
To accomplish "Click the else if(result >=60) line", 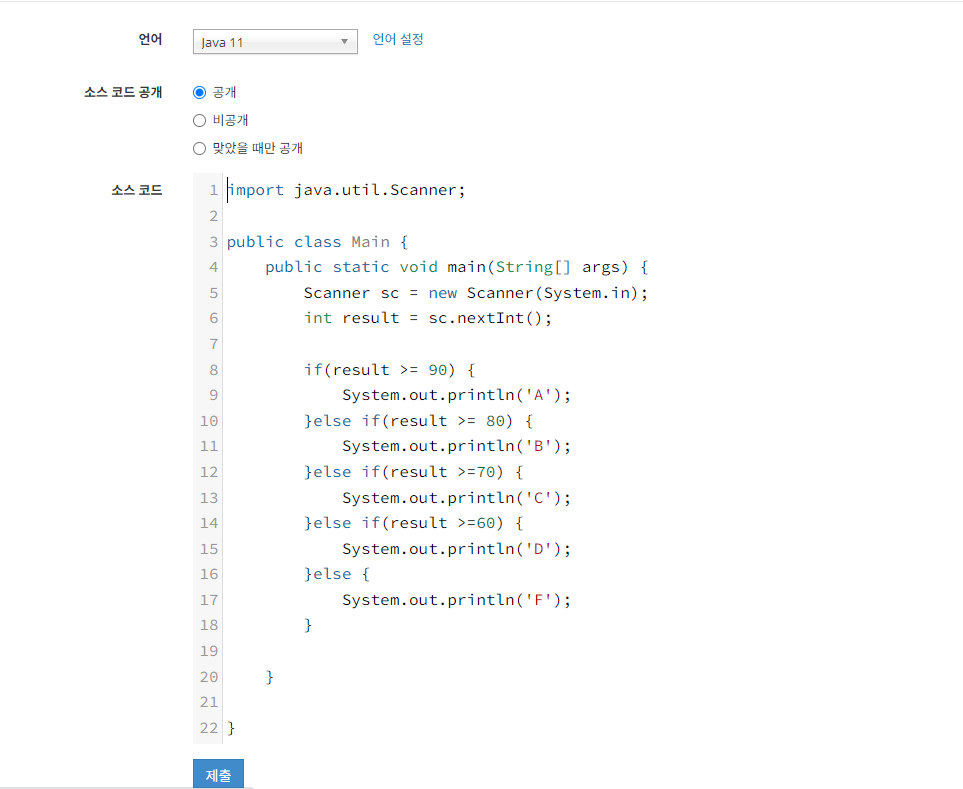I will tap(413, 523).
